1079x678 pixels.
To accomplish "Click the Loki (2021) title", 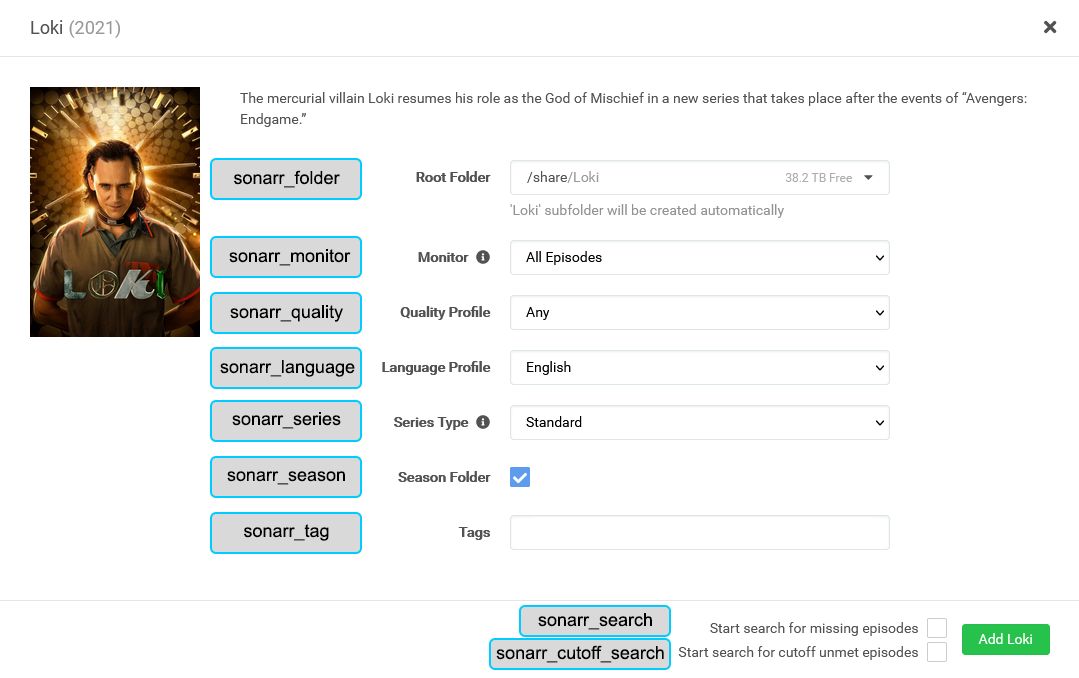I will 75,28.
